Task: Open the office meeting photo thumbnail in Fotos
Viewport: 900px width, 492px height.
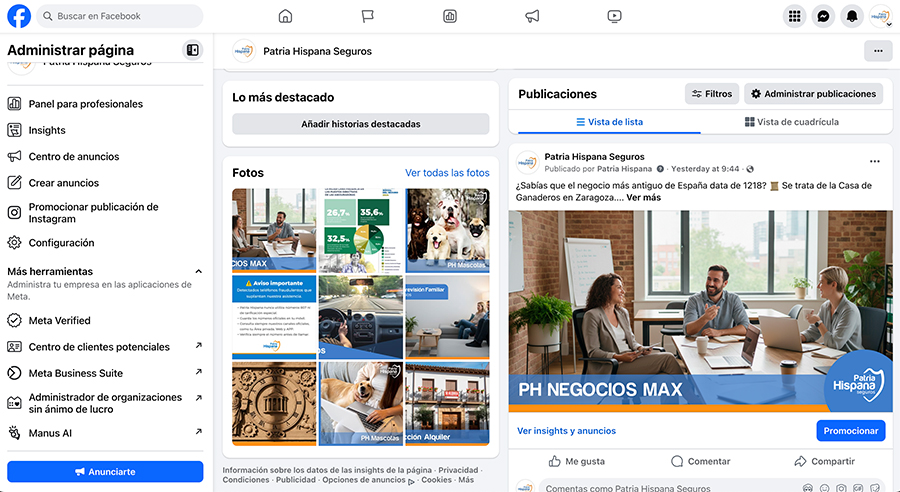Action: pos(274,230)
